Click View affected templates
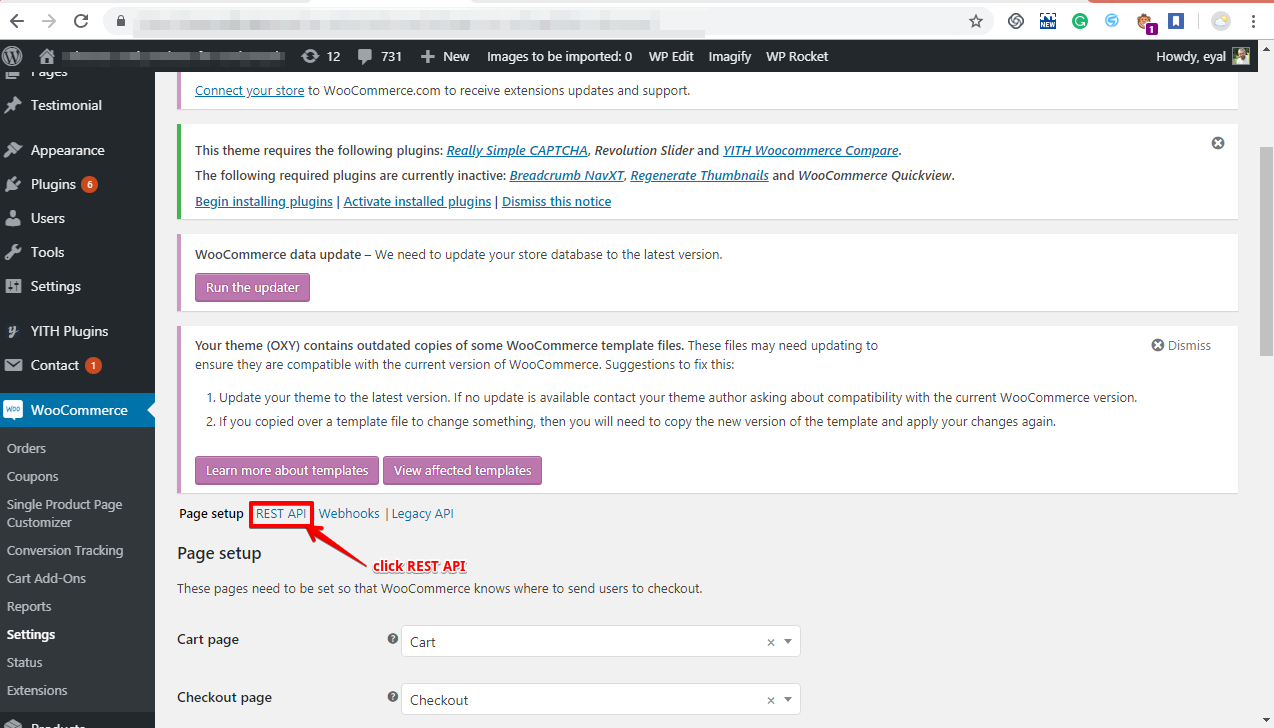 coord(463,470)
